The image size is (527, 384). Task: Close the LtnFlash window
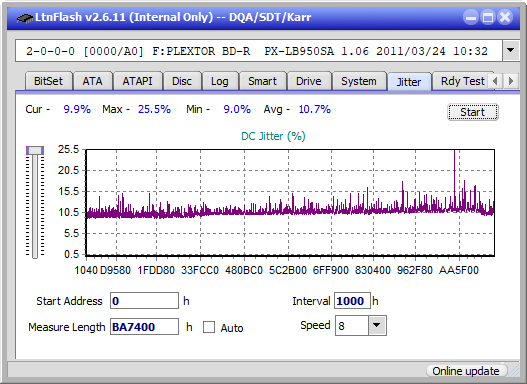(505, 17)
